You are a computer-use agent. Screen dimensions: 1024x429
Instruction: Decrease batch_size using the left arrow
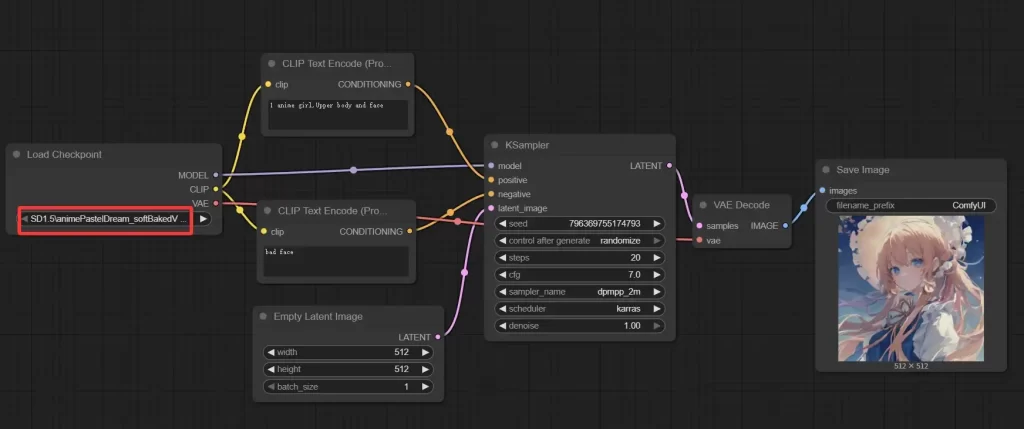tap(270, 386)
